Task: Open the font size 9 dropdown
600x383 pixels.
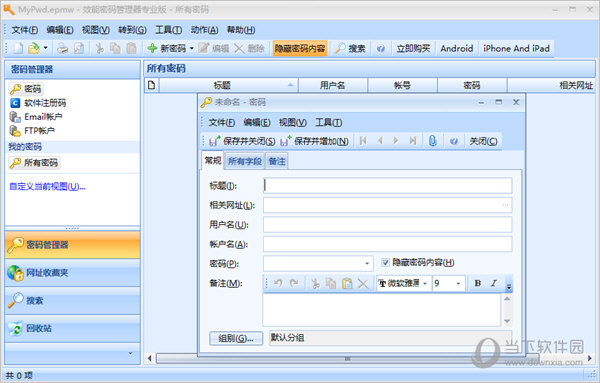Action: point(458,284)
